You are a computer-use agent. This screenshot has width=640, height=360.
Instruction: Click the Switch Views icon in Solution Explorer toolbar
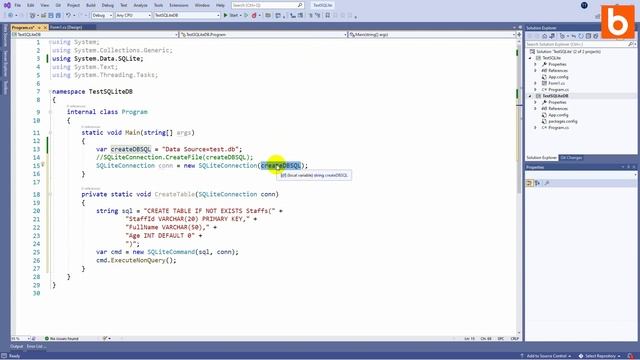551,36
